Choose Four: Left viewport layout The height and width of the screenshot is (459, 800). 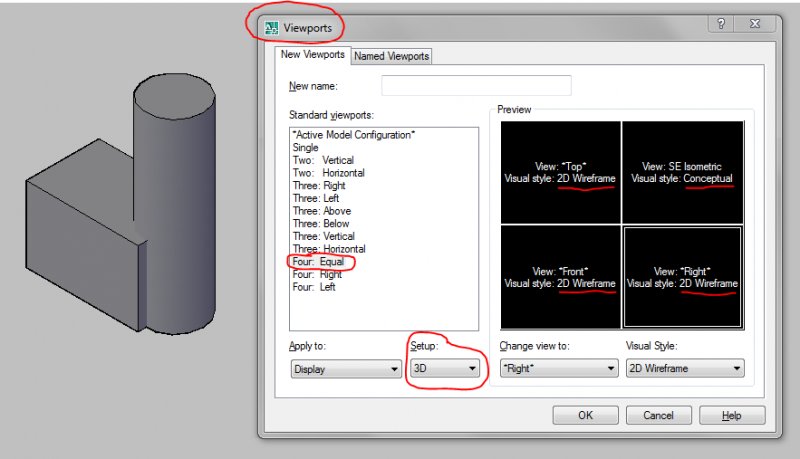click(x=314, y=287)
